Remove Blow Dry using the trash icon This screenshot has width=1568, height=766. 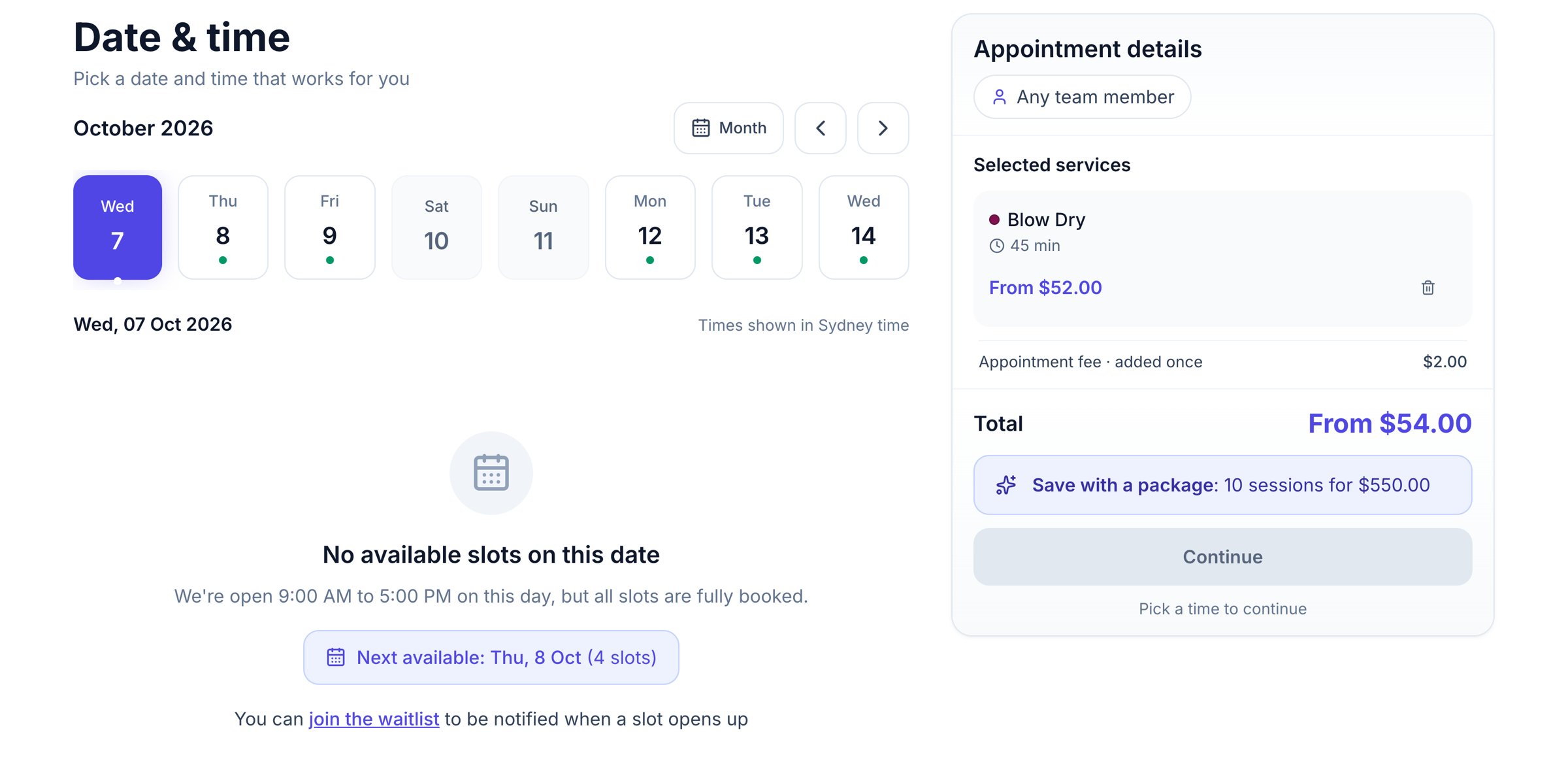click(x=1428, y=288)
